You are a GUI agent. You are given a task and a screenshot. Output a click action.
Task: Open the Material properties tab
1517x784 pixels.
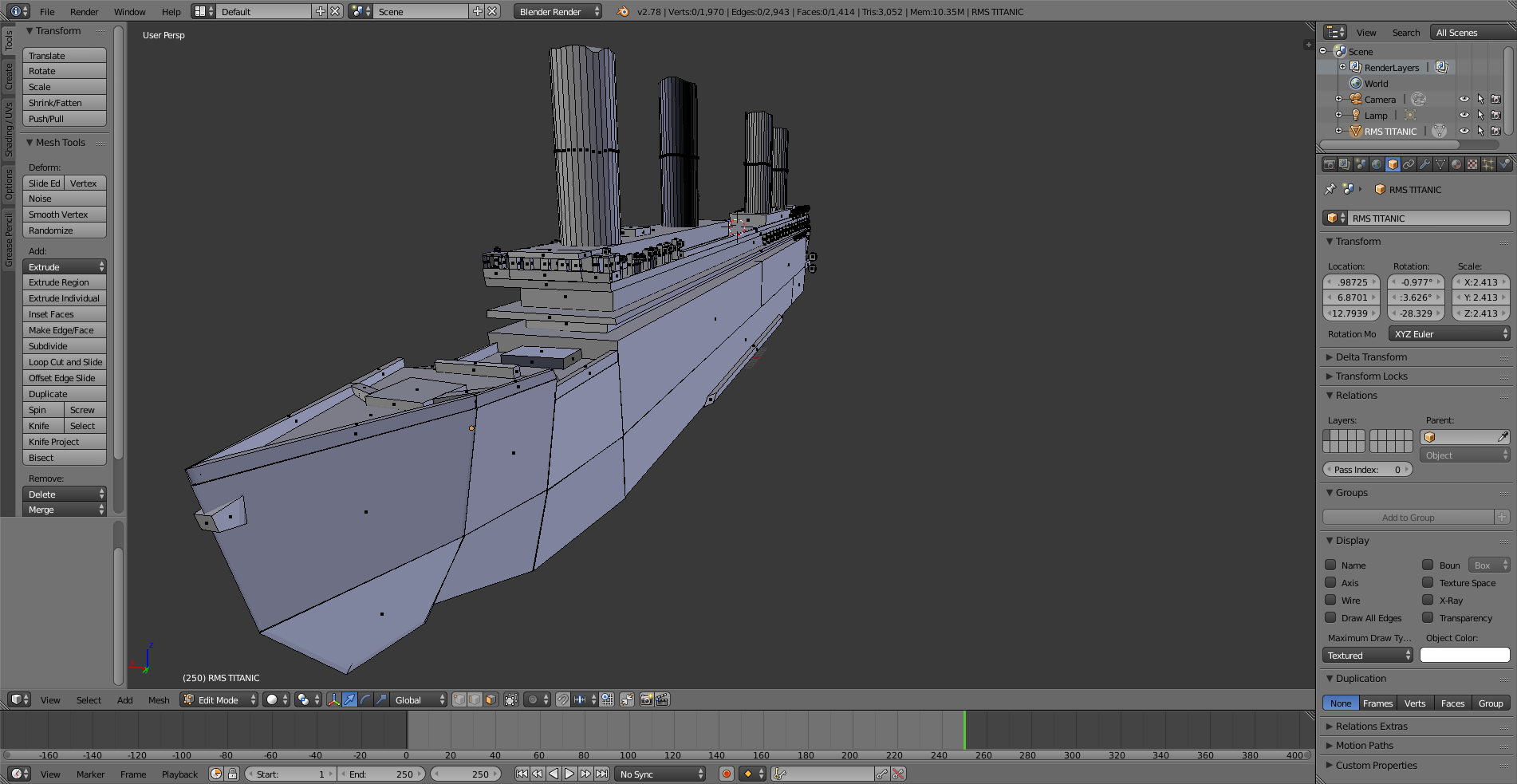tap(1456, 164)
